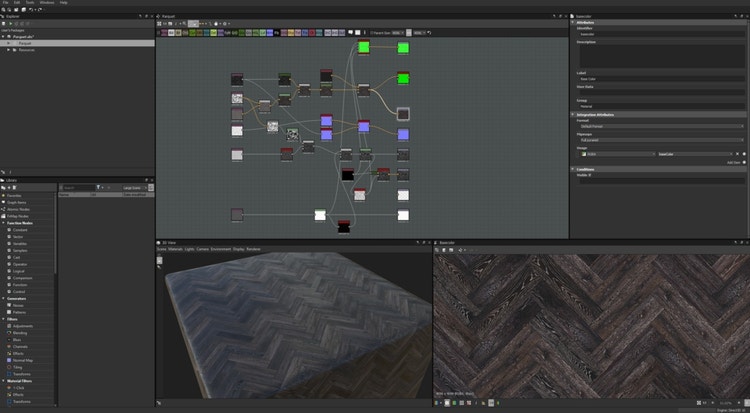Image resolution: width=750 pixels, height=413 pixels.
Task: Click the Label field containing Base Color
Action: click(660, 79)
